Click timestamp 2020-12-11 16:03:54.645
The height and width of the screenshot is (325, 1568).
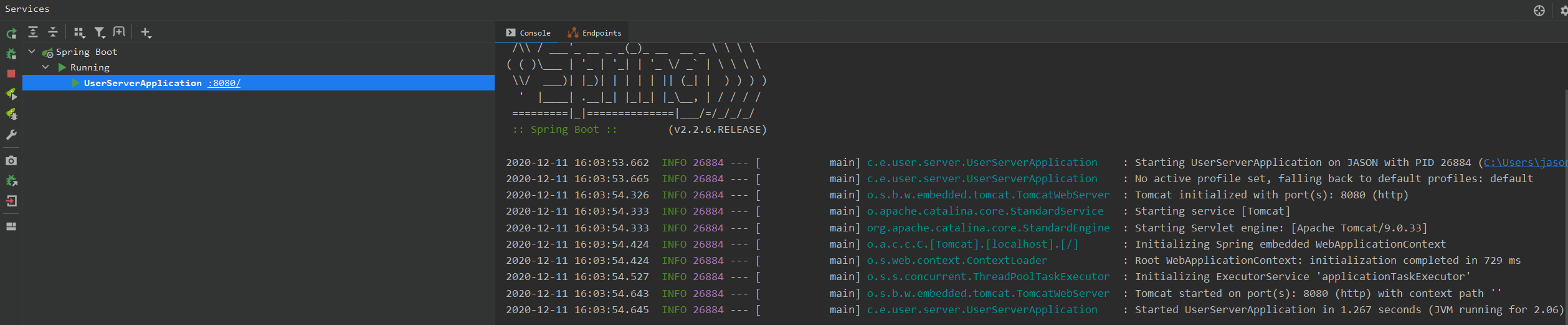coord(577,310)
